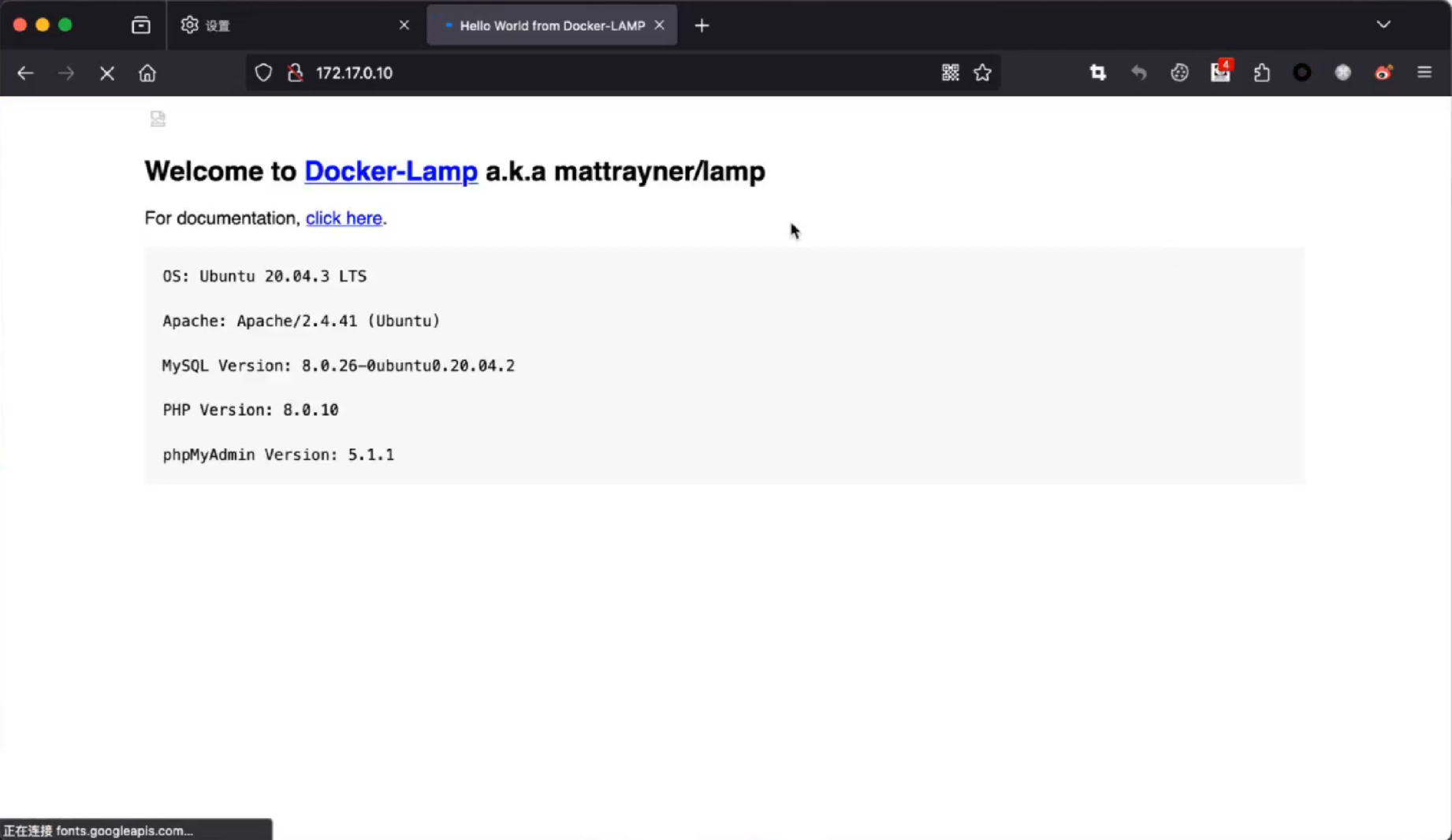Click the PHP Version: 8.0.10 line
The image size is (1452, 840).
click(251, 410)
